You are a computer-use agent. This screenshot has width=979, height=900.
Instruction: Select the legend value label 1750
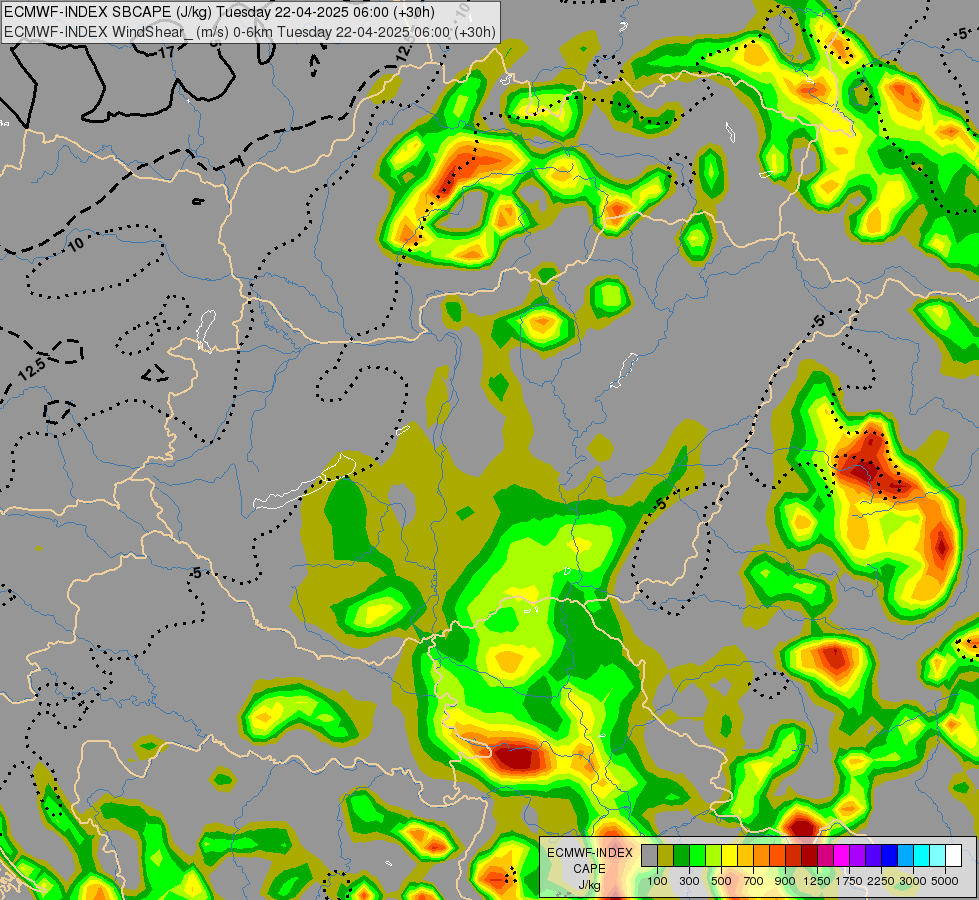click(849, 881)
